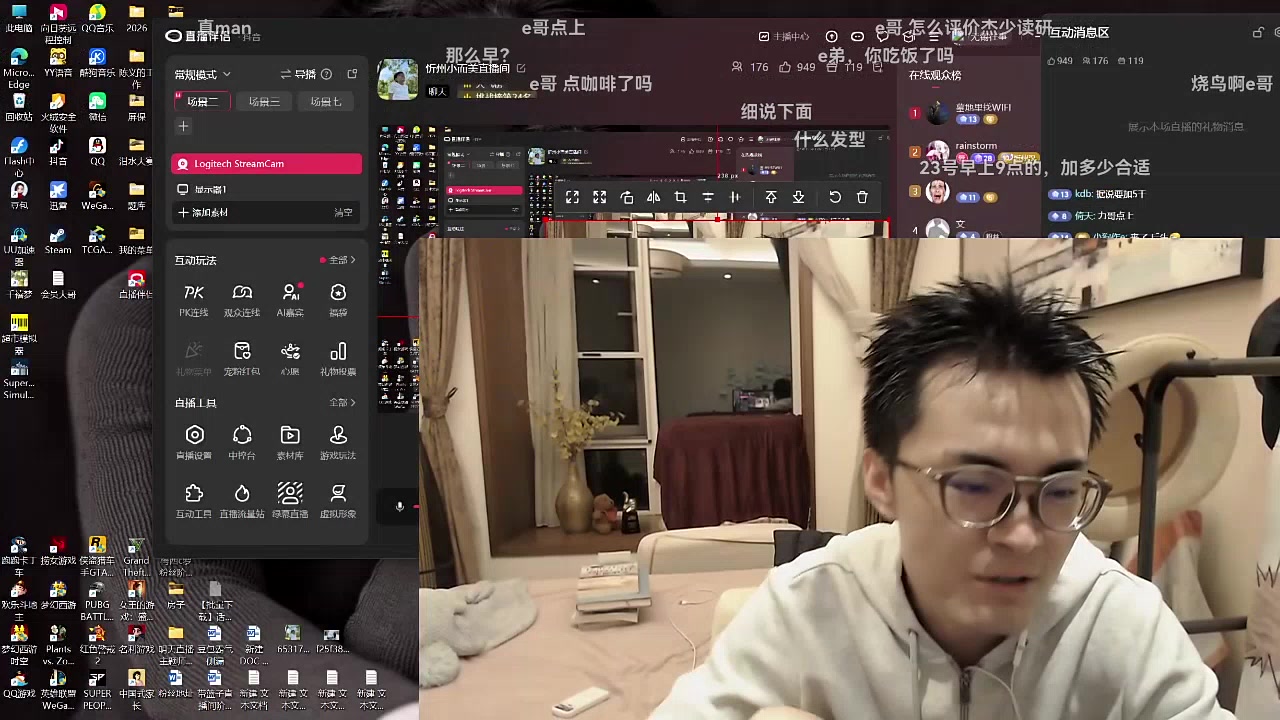
Task: Expand the 常规模式 mode dropdown
Action: 203,75
